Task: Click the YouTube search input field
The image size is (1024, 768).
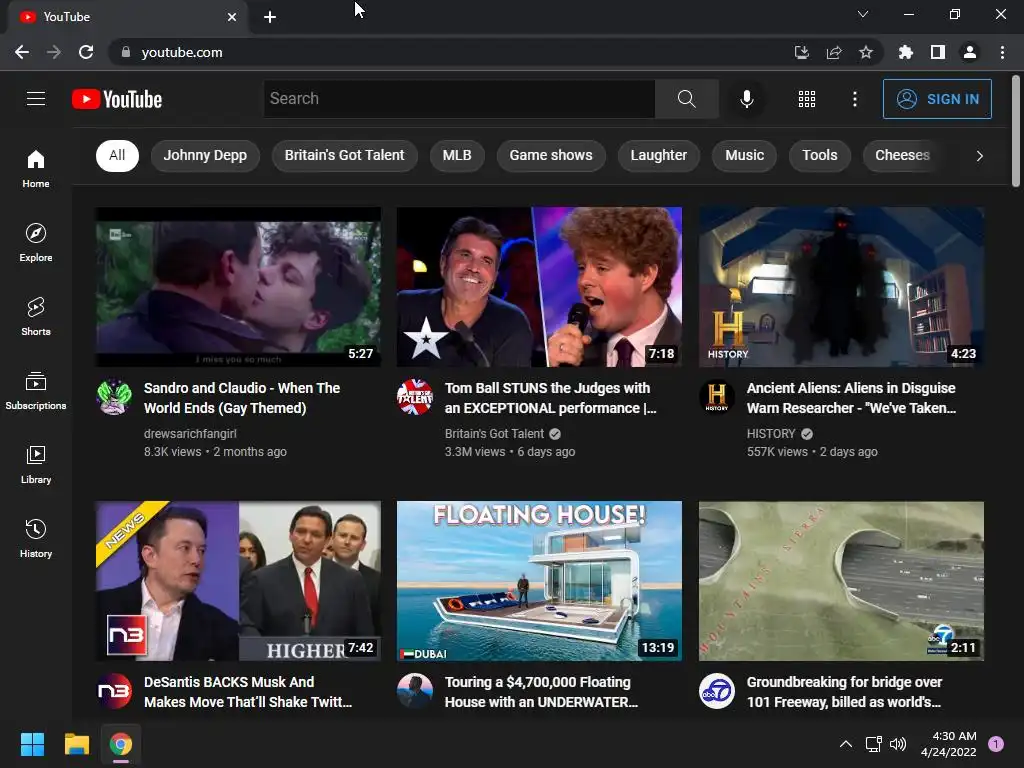Action: (459, 99)
